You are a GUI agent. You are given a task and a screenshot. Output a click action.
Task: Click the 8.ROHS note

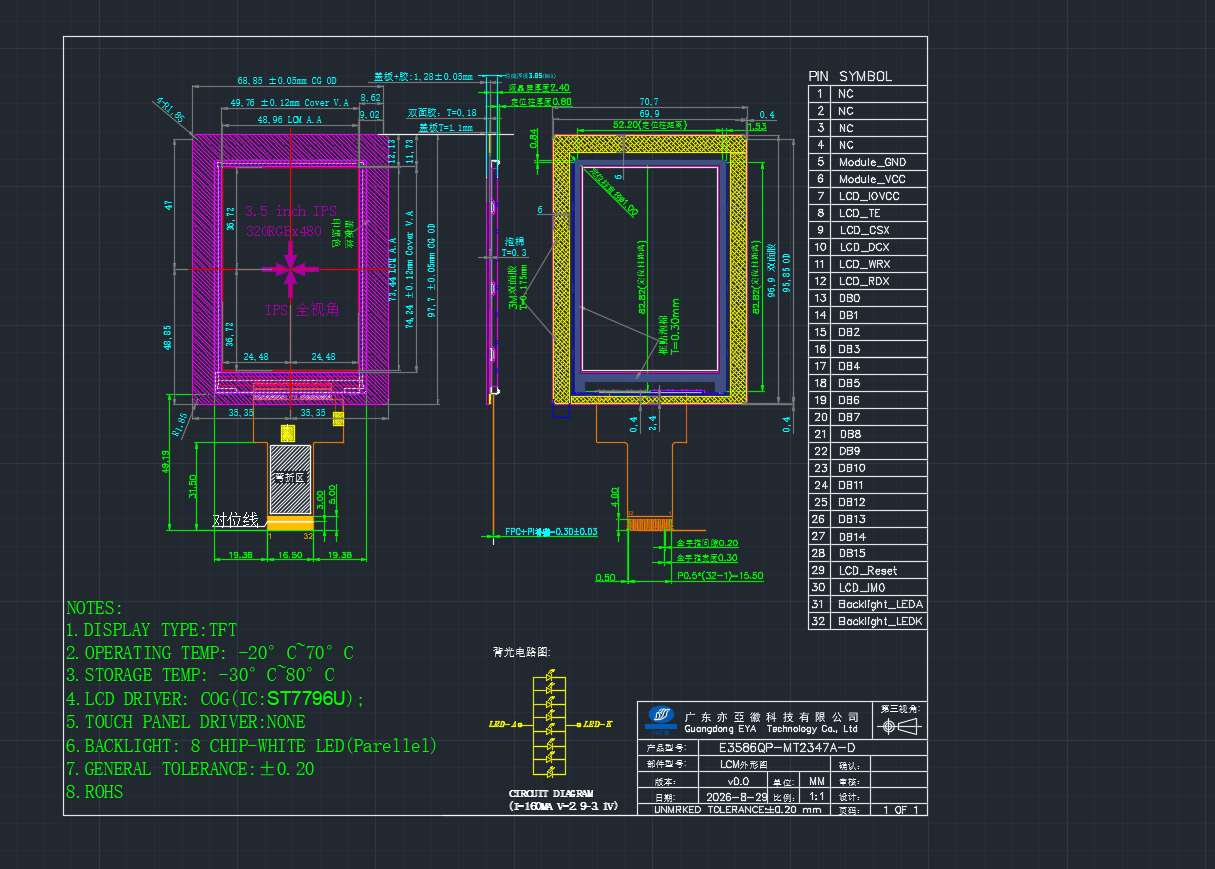[x=94, y=792]
